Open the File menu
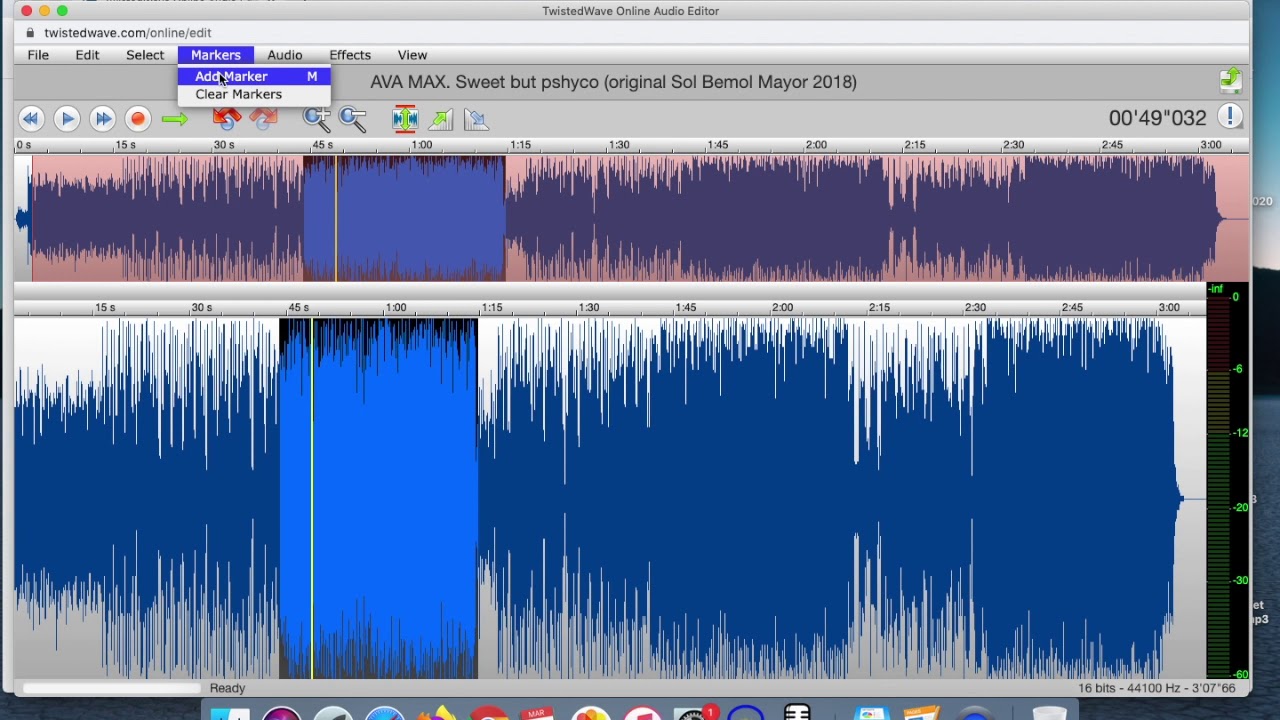 point(38,55)
